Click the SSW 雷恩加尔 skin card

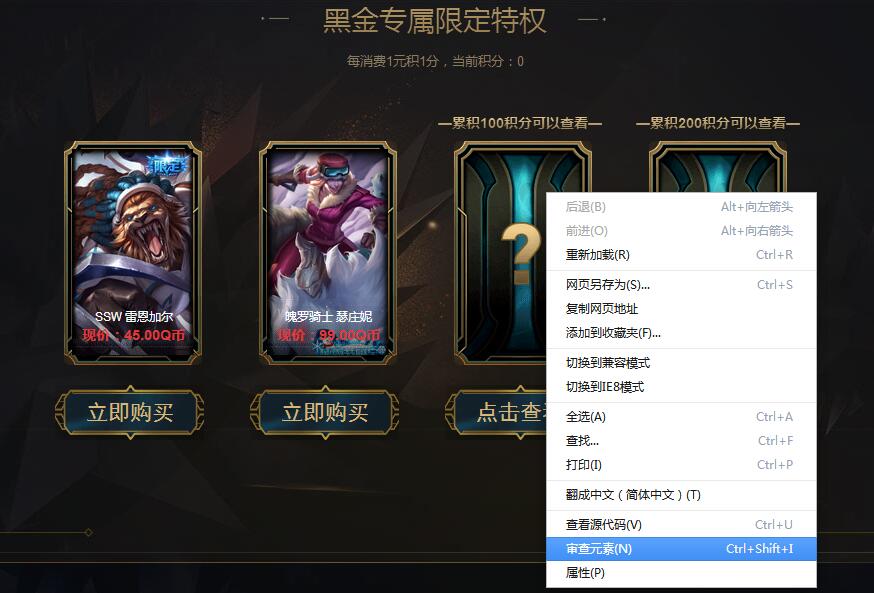pos(133,252)
